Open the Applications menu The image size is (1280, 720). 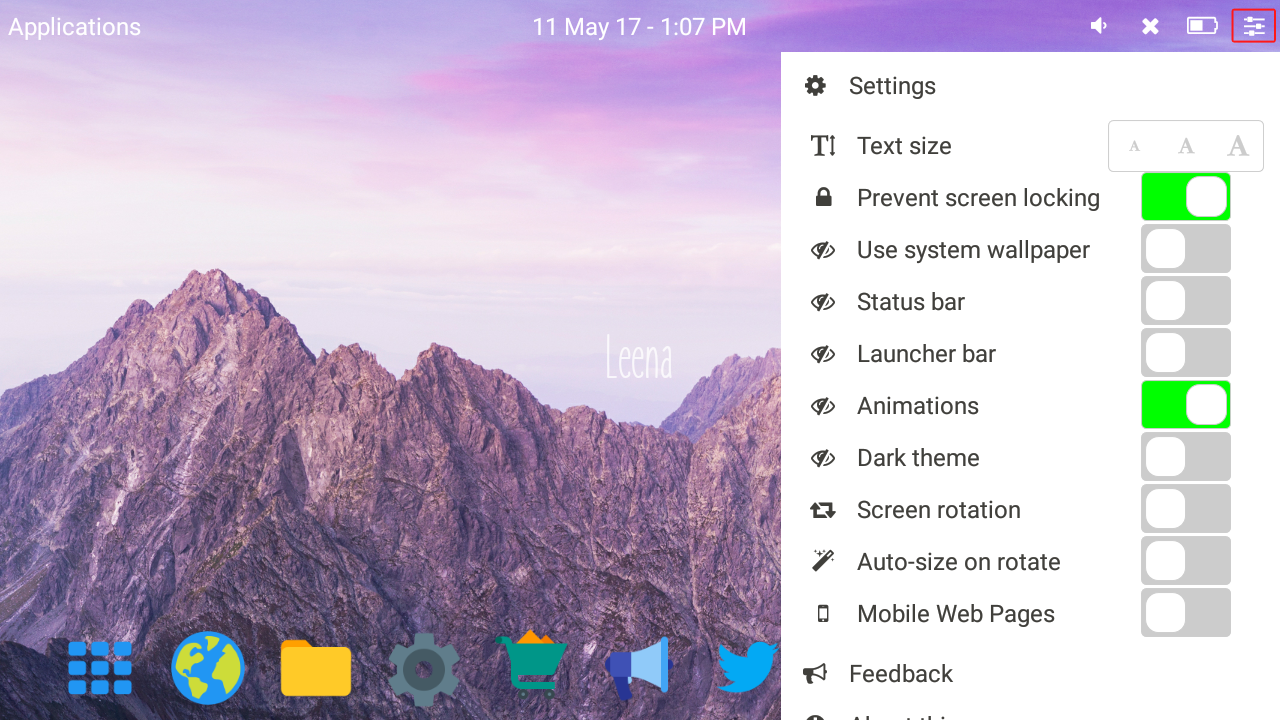tap(75, 27)
